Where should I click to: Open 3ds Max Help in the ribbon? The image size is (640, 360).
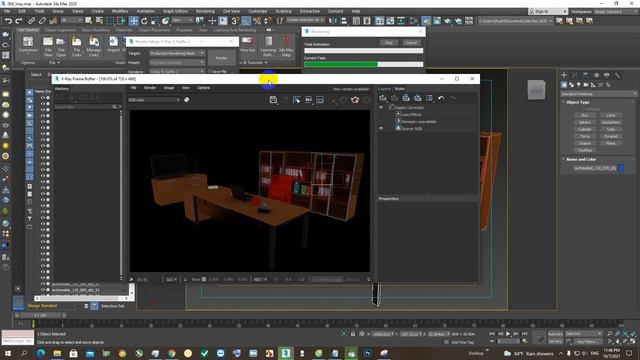click(286, 46)
